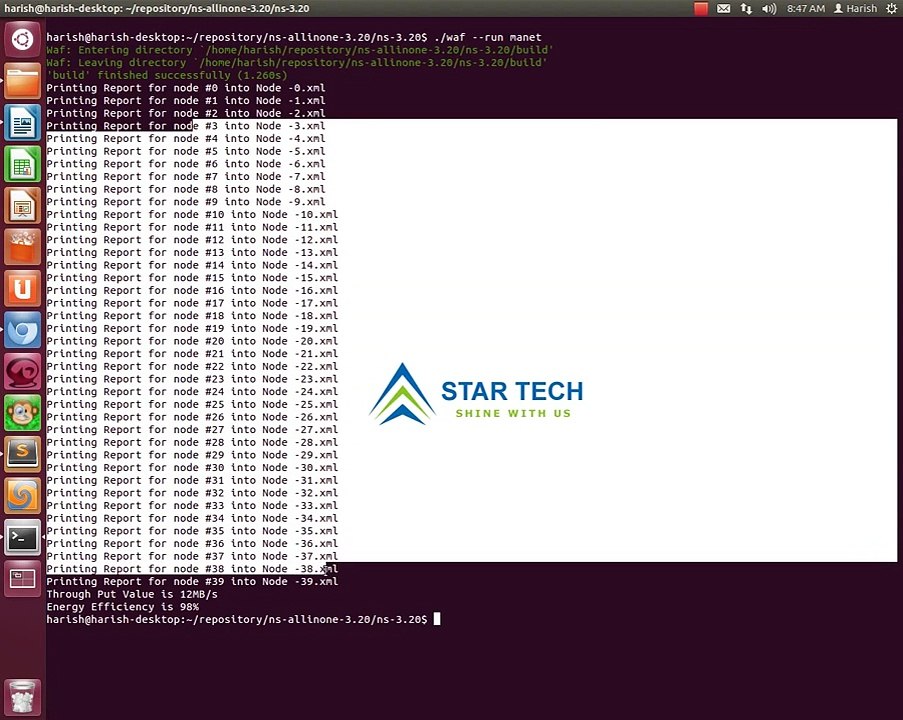Open the network connections indicator
This screenshot has width=903, height=720.
(x=746, y=9)
